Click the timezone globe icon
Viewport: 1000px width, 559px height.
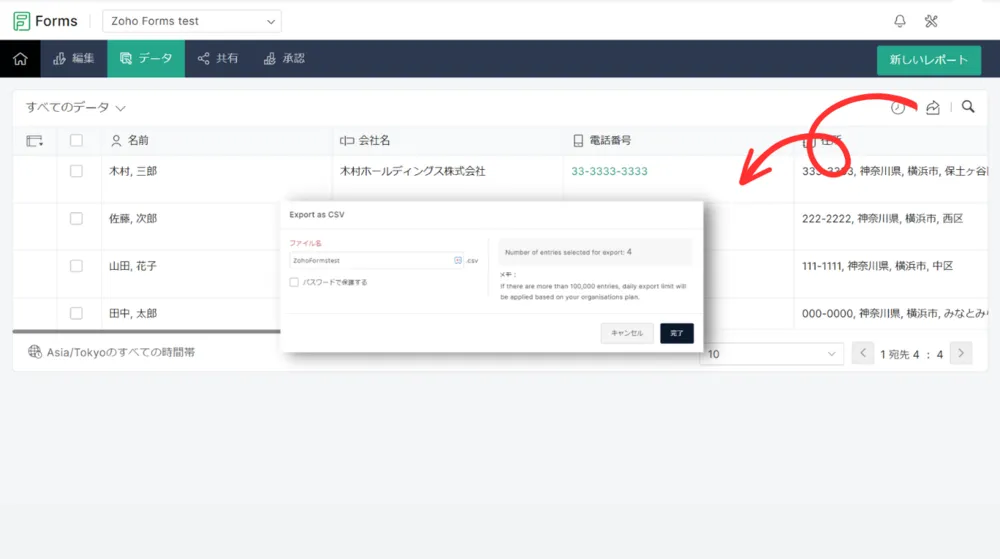tap(34, 352)
